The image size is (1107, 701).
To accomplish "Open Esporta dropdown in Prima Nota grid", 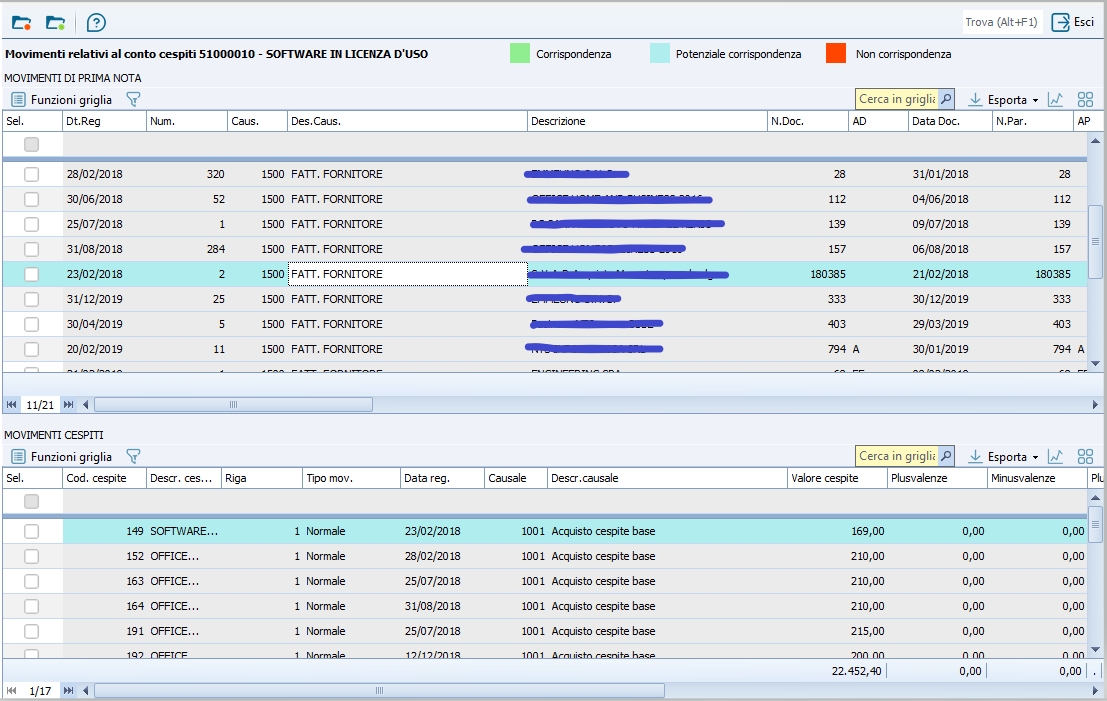I will point(1004,100).
